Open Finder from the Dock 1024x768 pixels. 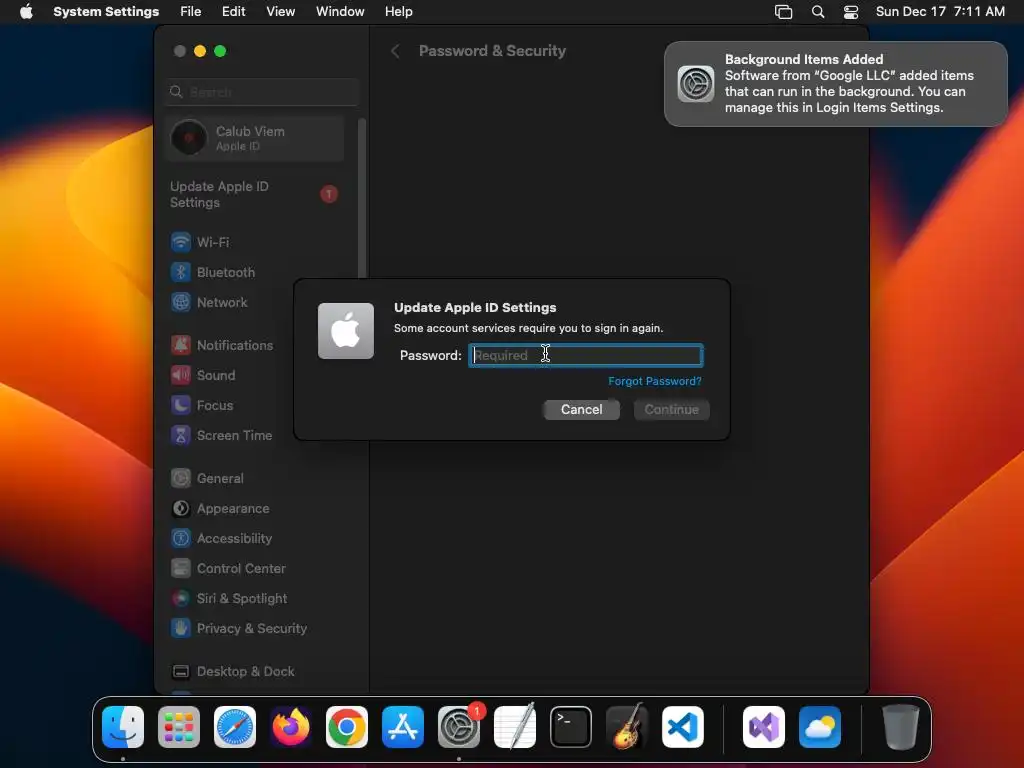pyautogui.click(x=123, y=727)
